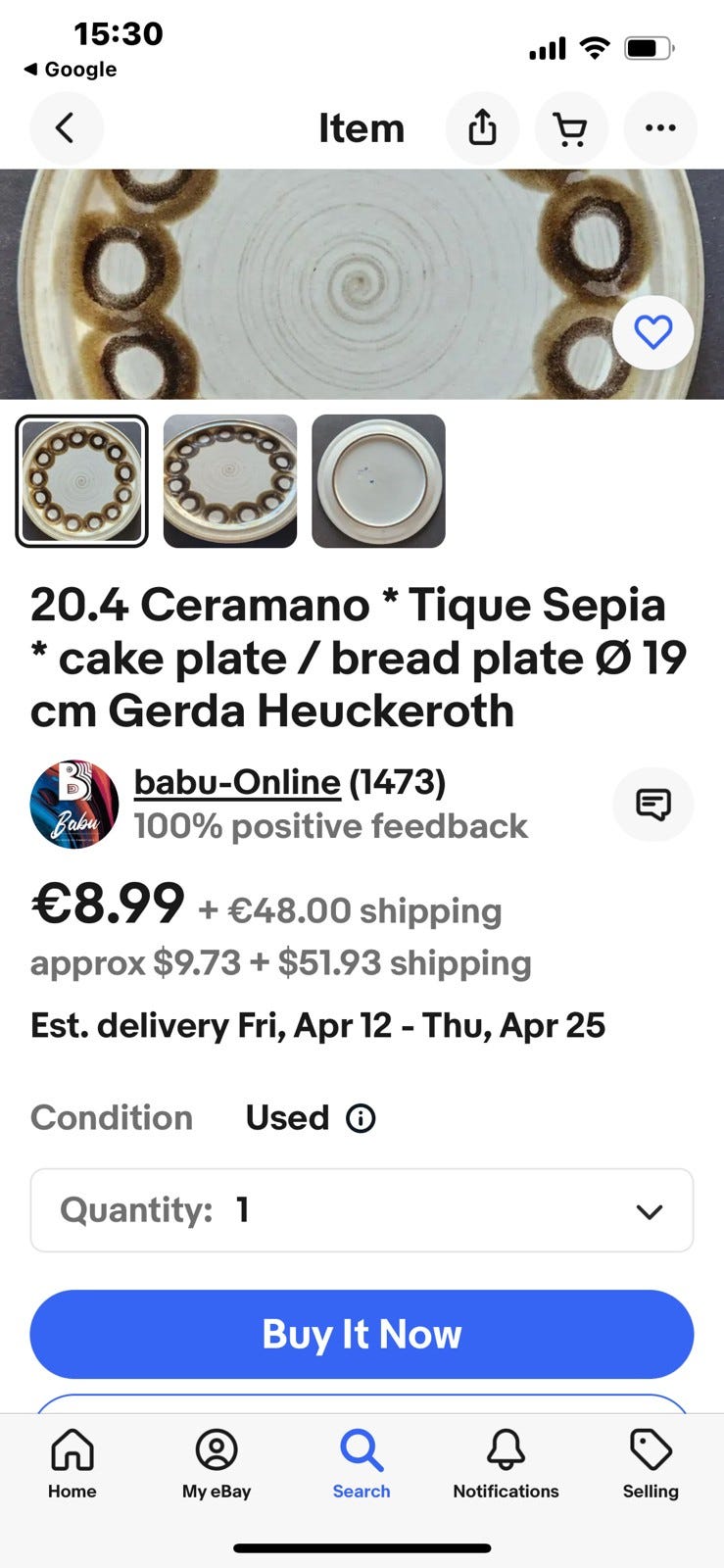Go to the Home tab

click(72, 1463)
